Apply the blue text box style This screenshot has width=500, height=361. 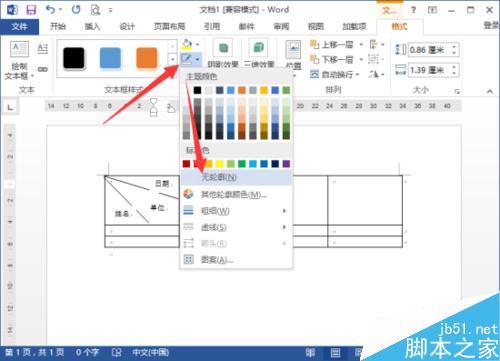(110, 58)
